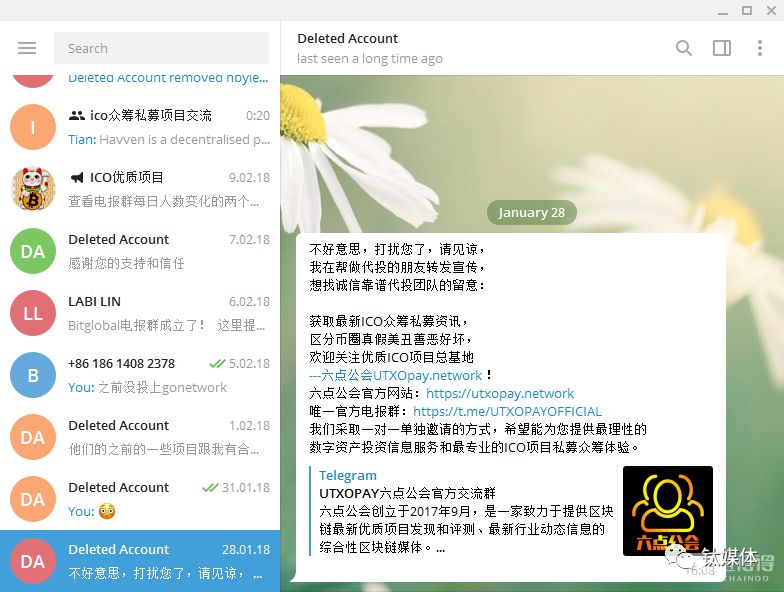Open the hamburger main menu

tap(27, 48)
